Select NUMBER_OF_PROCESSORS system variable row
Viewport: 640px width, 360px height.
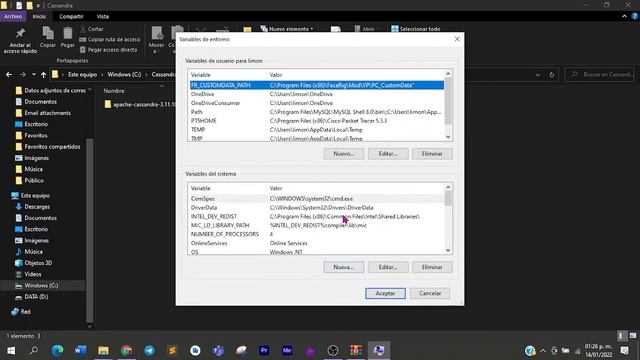point(316,234)
